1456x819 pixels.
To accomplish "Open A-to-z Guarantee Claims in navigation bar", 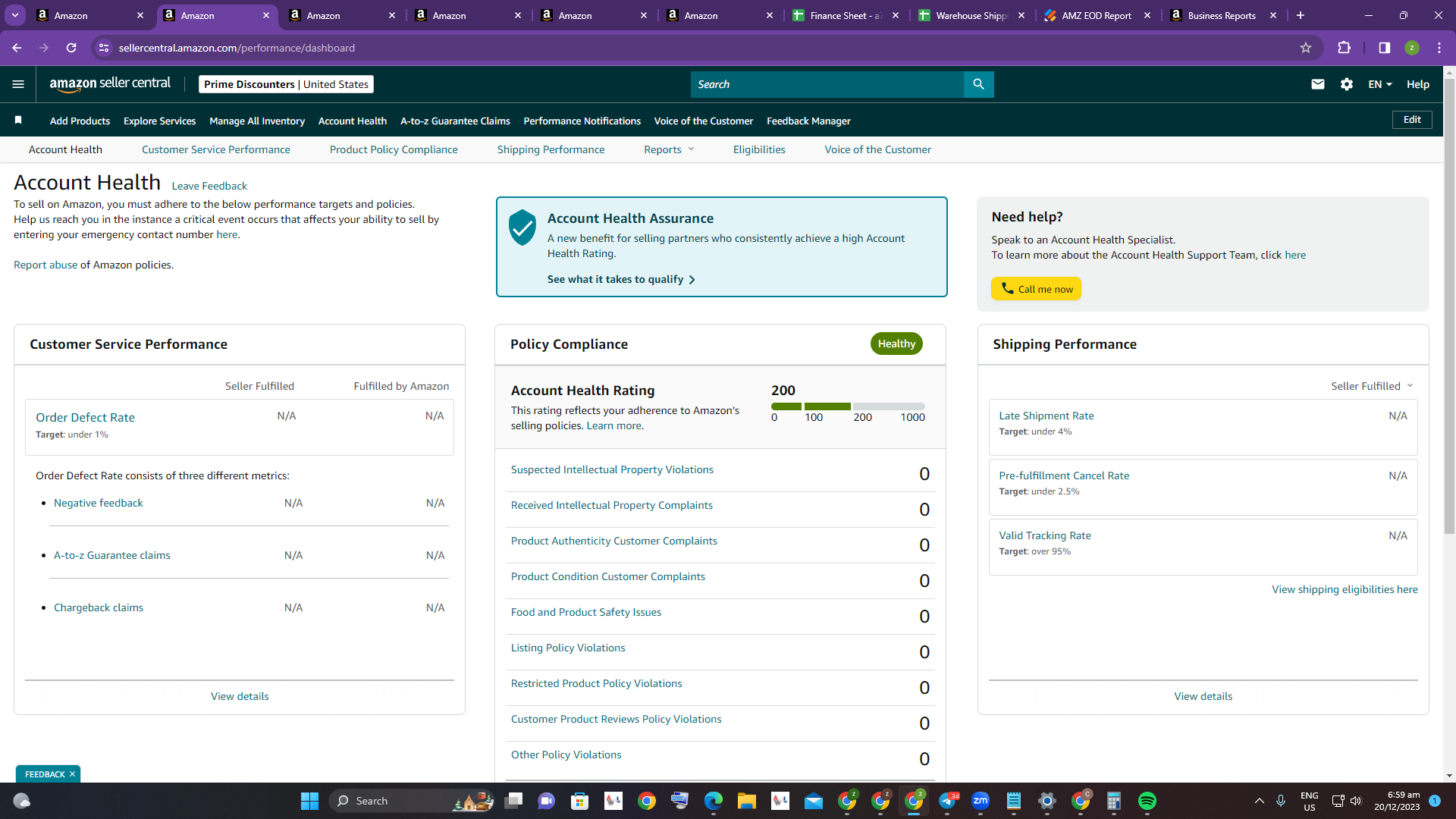I will click(455, 121).
